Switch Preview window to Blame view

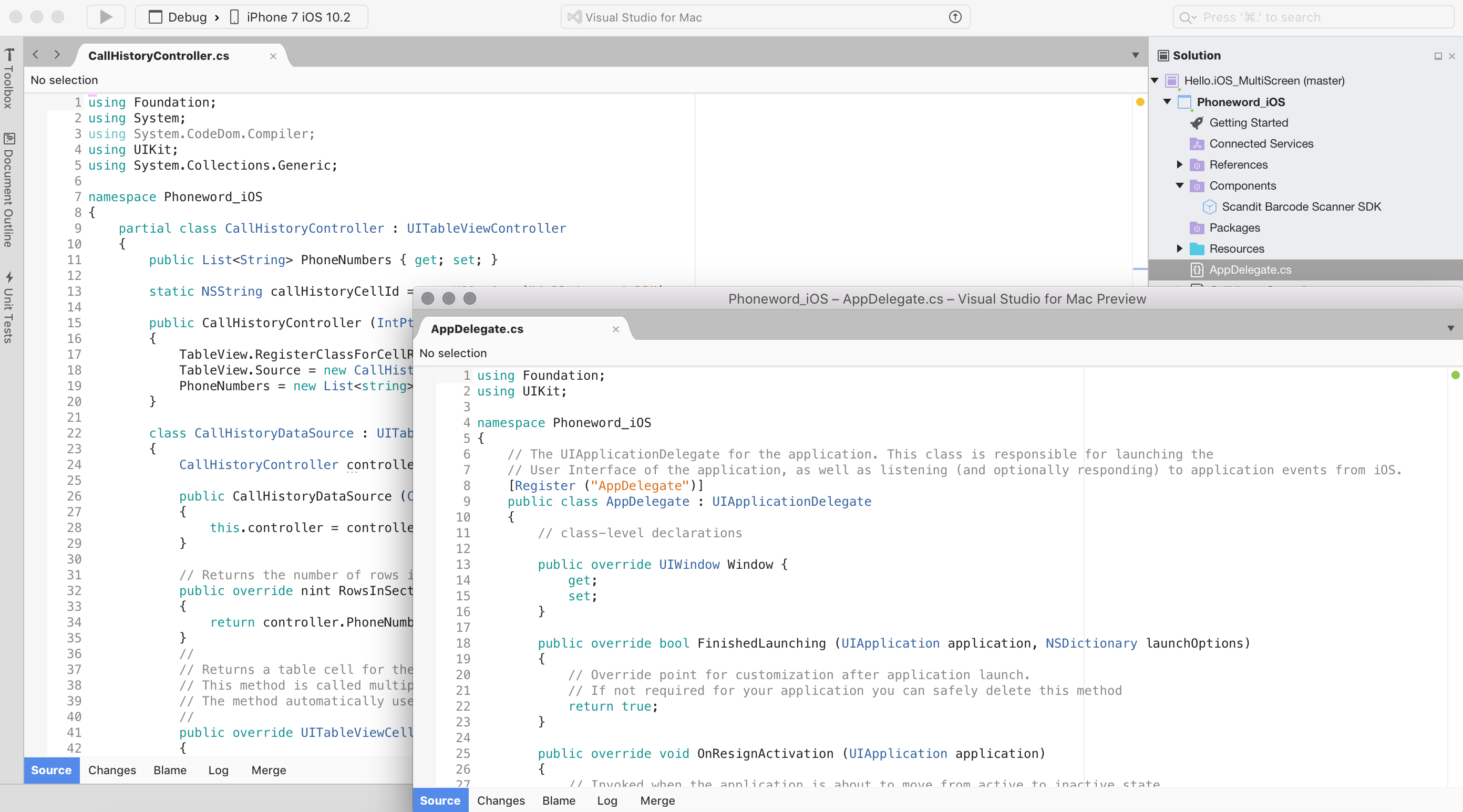point(559,800)
